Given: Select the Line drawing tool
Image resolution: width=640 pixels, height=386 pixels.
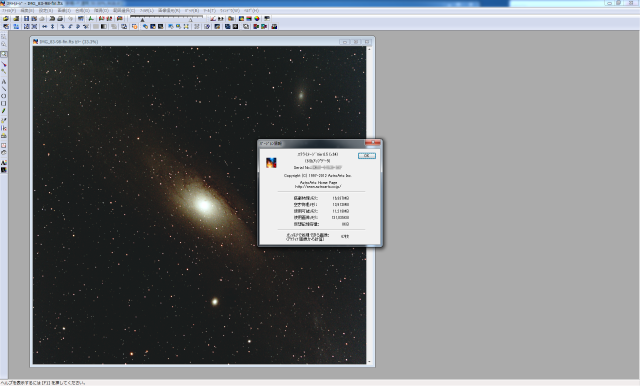Looking at the screenshot, I should coord(4,89).
